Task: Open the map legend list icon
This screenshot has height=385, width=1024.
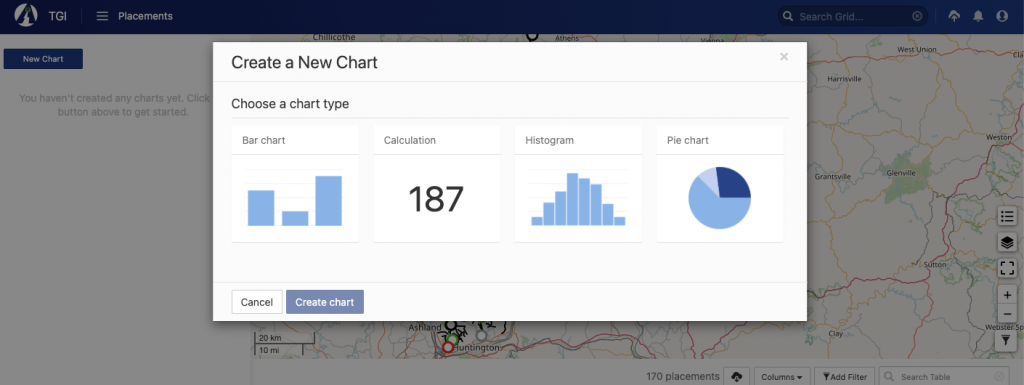Action: pyautogui.click(x=1007, y=217)
